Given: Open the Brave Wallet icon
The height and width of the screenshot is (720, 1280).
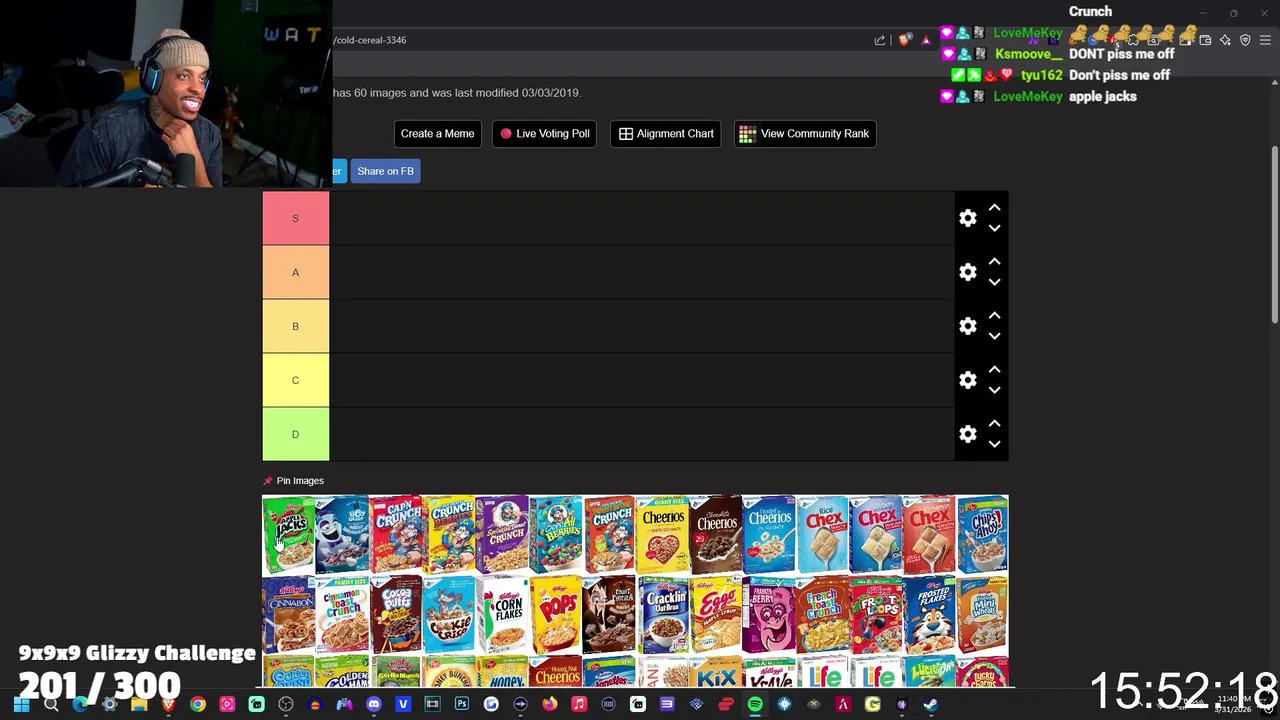Looking at the screenshot, I should tap(1205, 40).
